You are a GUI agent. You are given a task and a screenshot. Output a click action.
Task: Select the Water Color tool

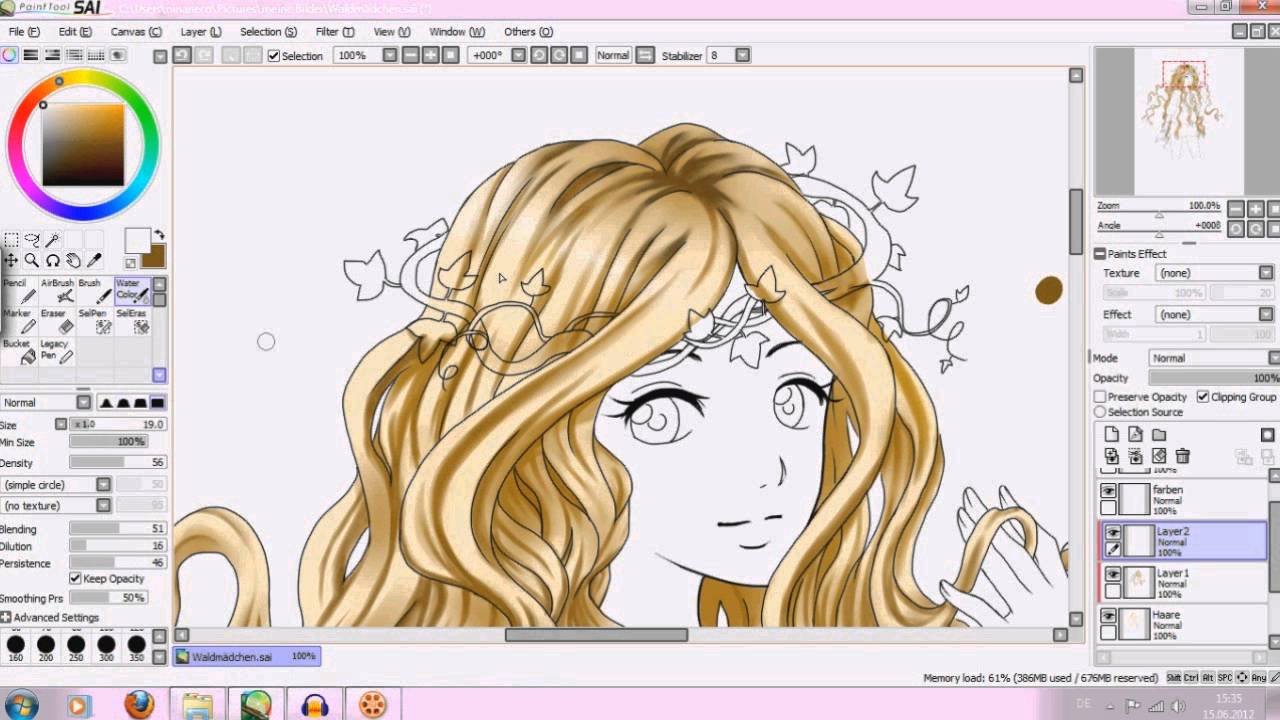pos(131,291)
